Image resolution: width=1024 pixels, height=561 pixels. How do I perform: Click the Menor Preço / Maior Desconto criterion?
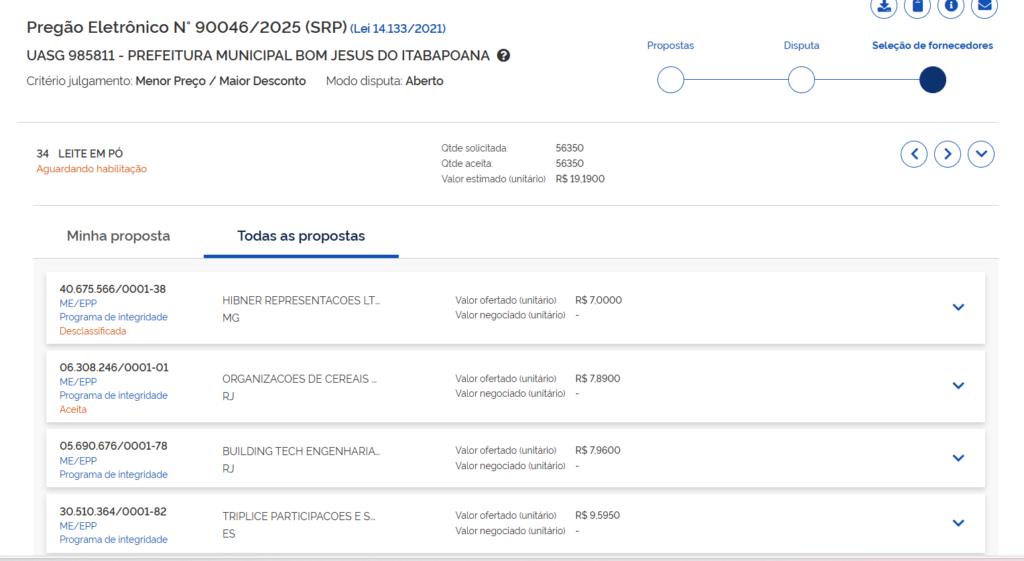[221, 81]
